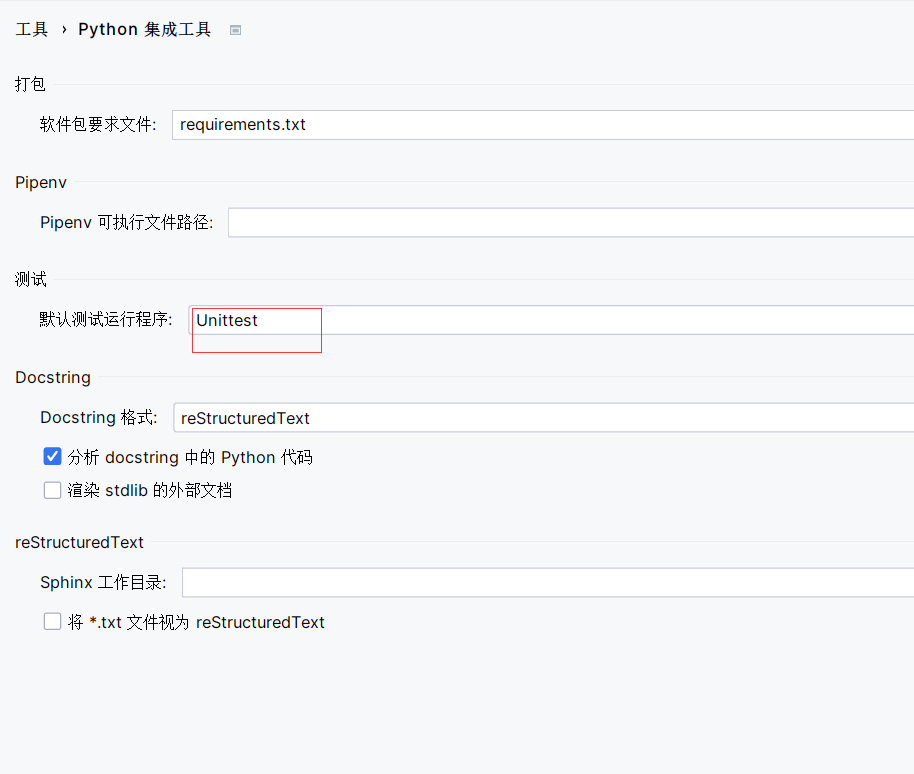The width and height of the screenshot is (914, 774).
Task: Click the project-level settings icon beside the breadcrumb
Action: [x=235, y=30]
